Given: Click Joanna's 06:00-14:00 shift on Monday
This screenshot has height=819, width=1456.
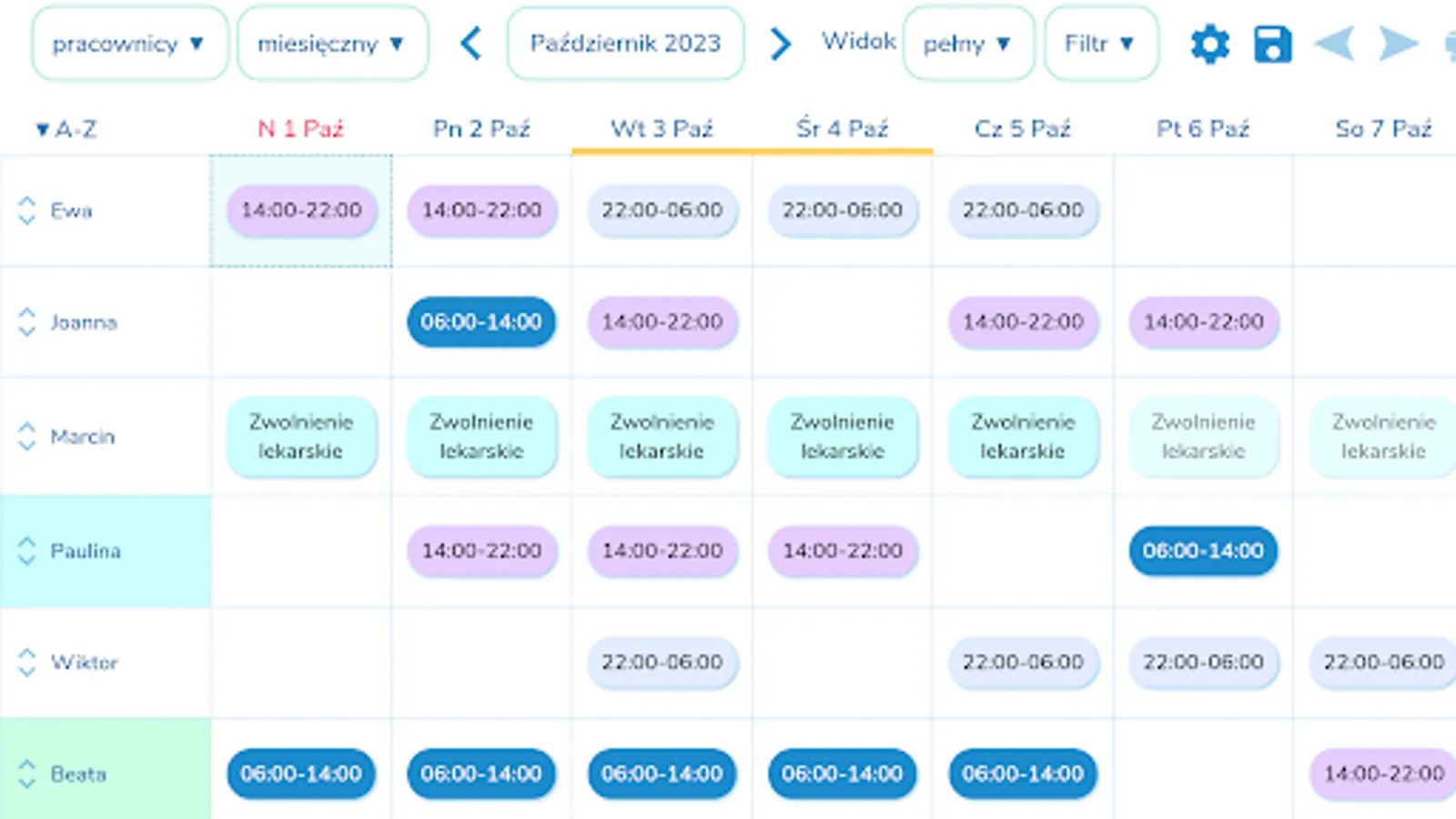Looking at the screenshot, I should (481, 322).
